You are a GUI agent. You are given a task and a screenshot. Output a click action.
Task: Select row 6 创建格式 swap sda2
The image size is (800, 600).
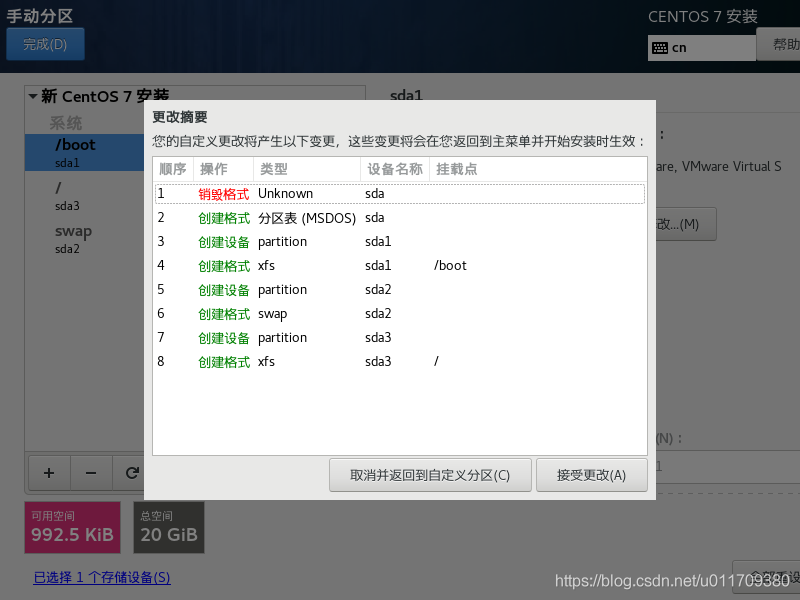400,314
